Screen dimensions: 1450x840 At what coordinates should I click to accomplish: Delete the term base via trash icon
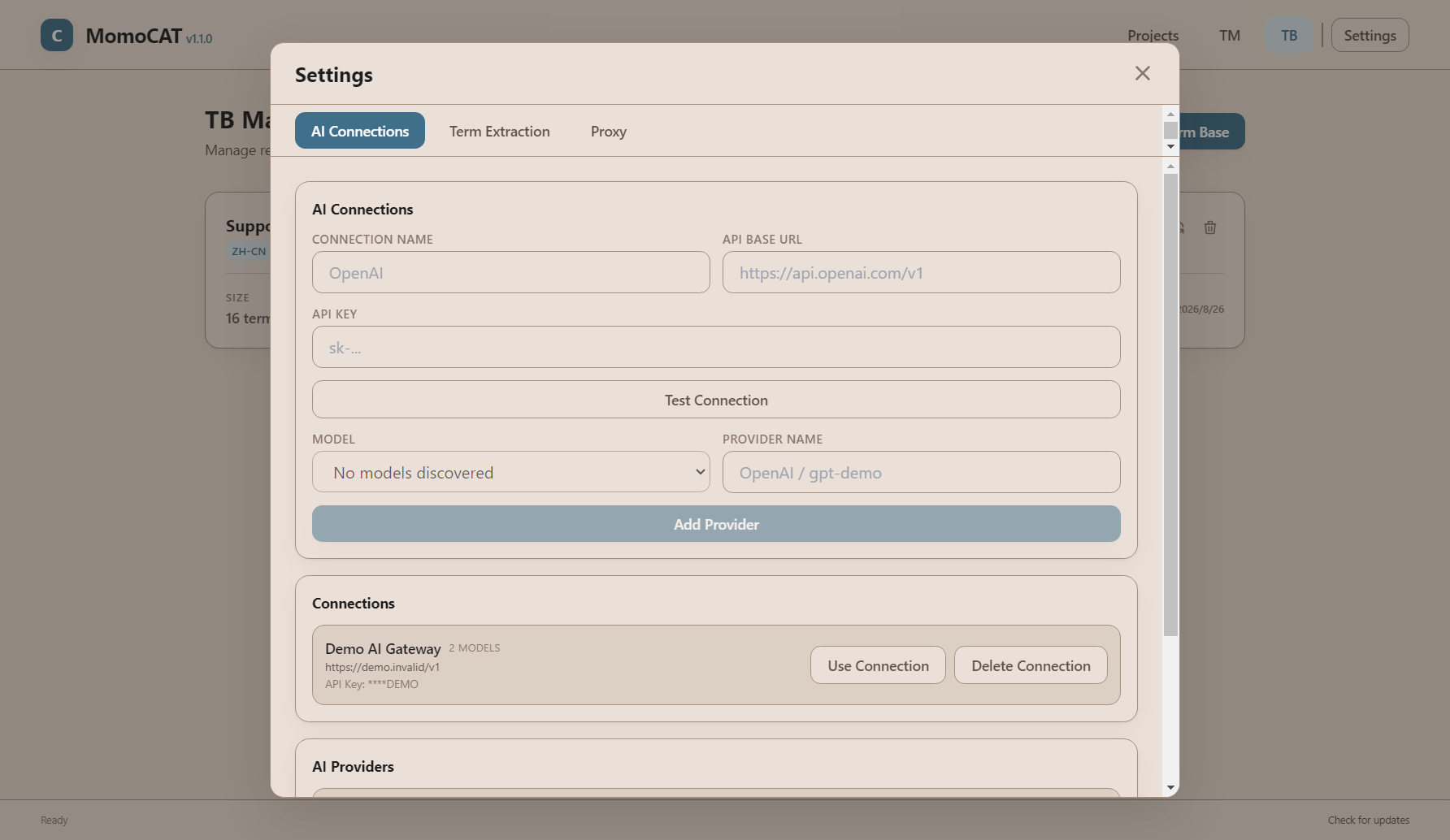[1210, 227]
